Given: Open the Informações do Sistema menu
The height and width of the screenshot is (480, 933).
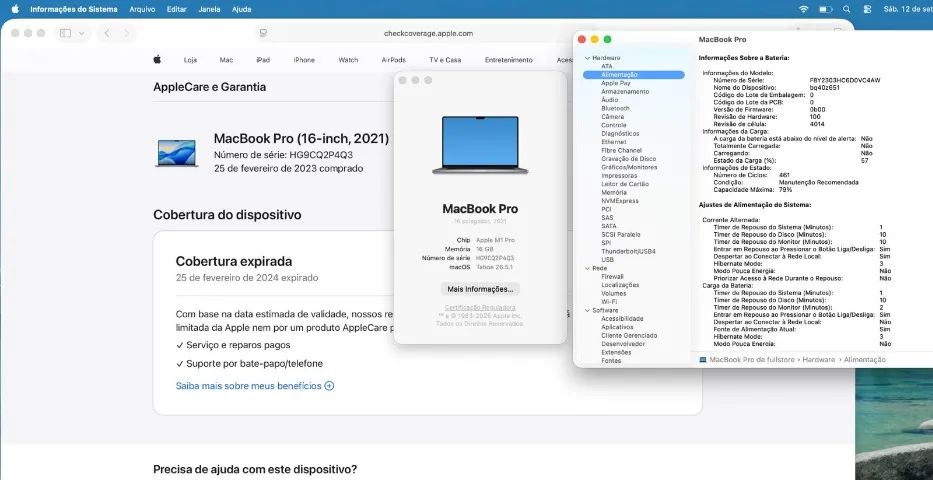Looking at the screenshot, I should (74, 10).
